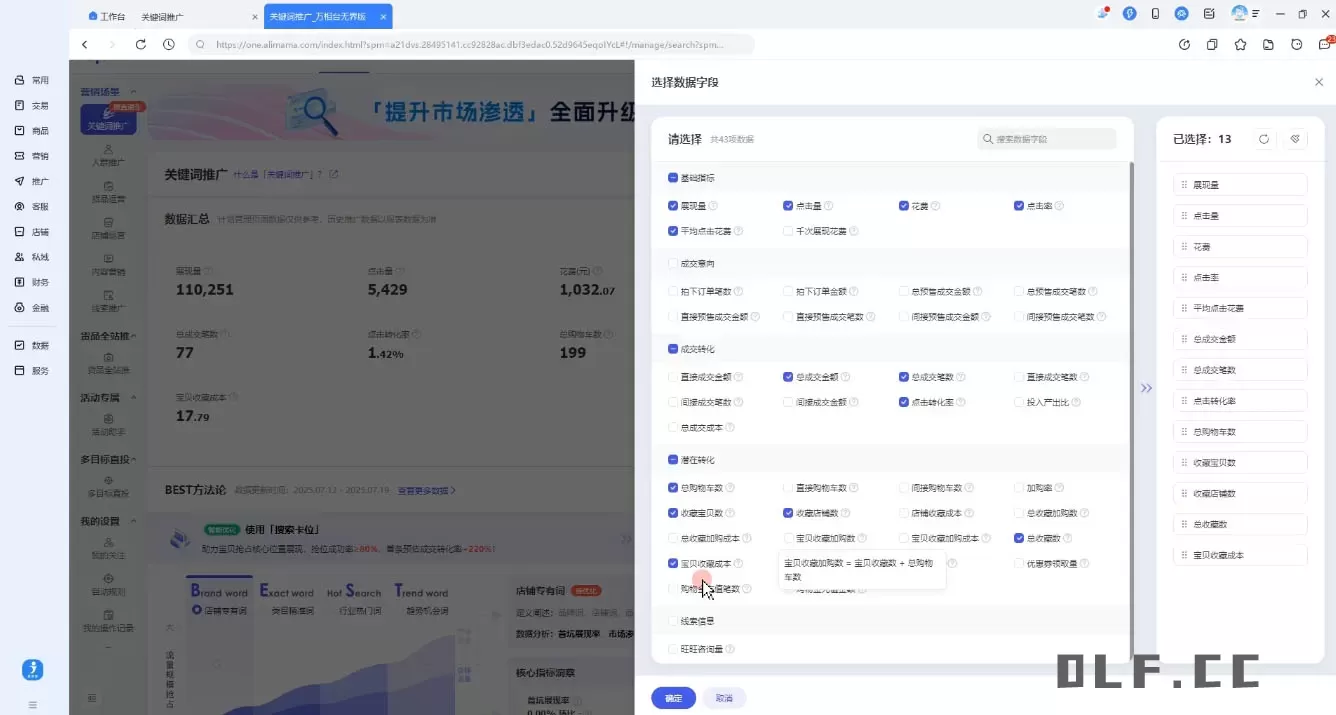Click the reset icon next to 已选择: 13
This screenshot has width=1336, height=715.
pos(1263,138)
